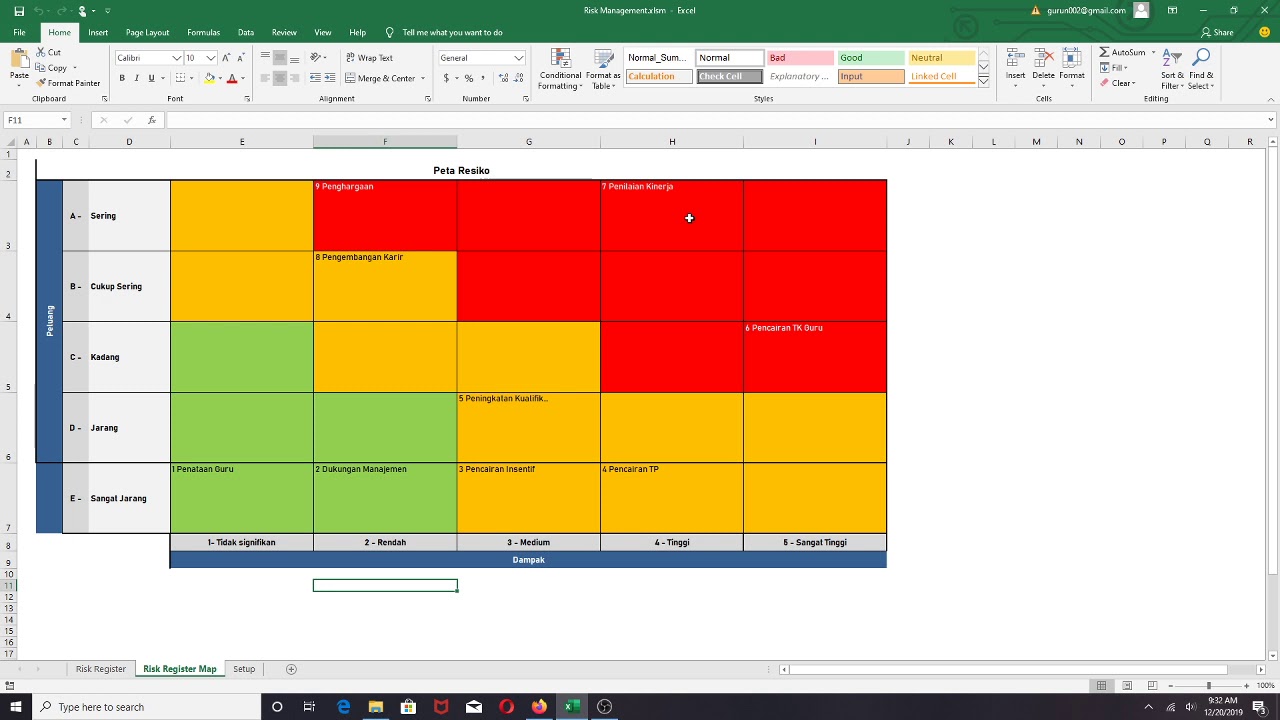1280x720 pixels.
Task: Activate the Format Painter tool
Action: [x=68, y=83]
